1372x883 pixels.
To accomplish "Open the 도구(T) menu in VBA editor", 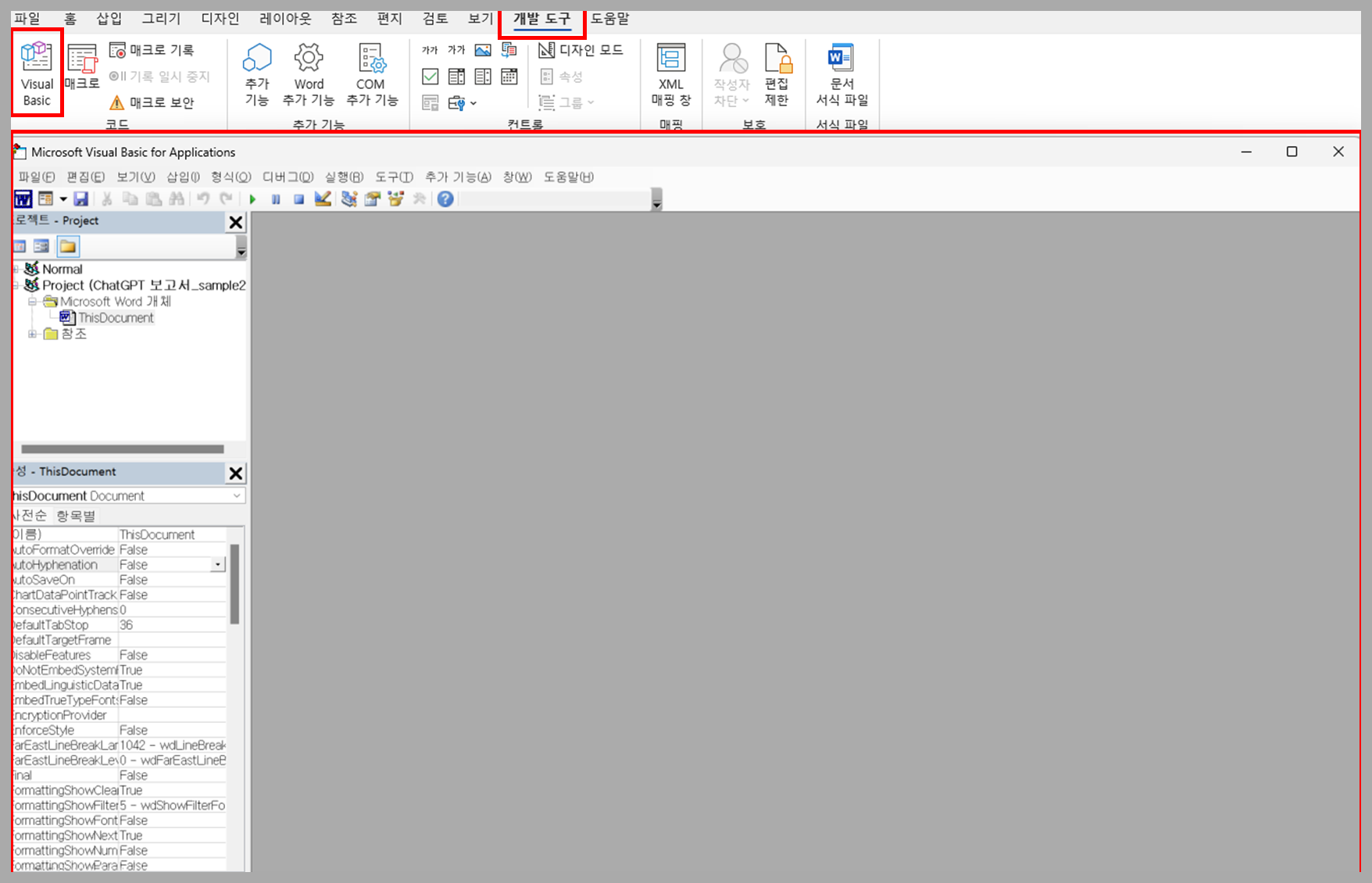I will 394,177.
